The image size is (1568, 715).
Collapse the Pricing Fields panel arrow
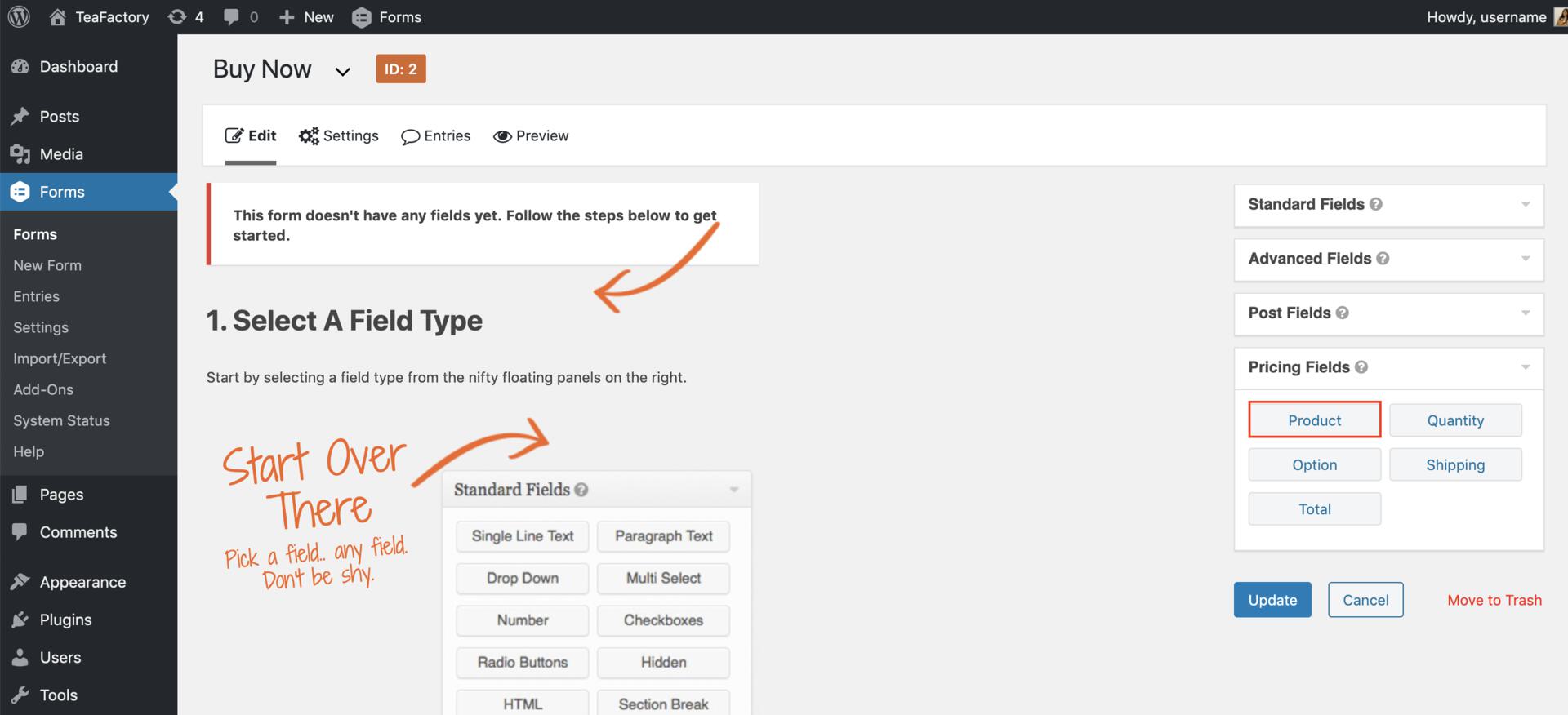coord(1526,367)
